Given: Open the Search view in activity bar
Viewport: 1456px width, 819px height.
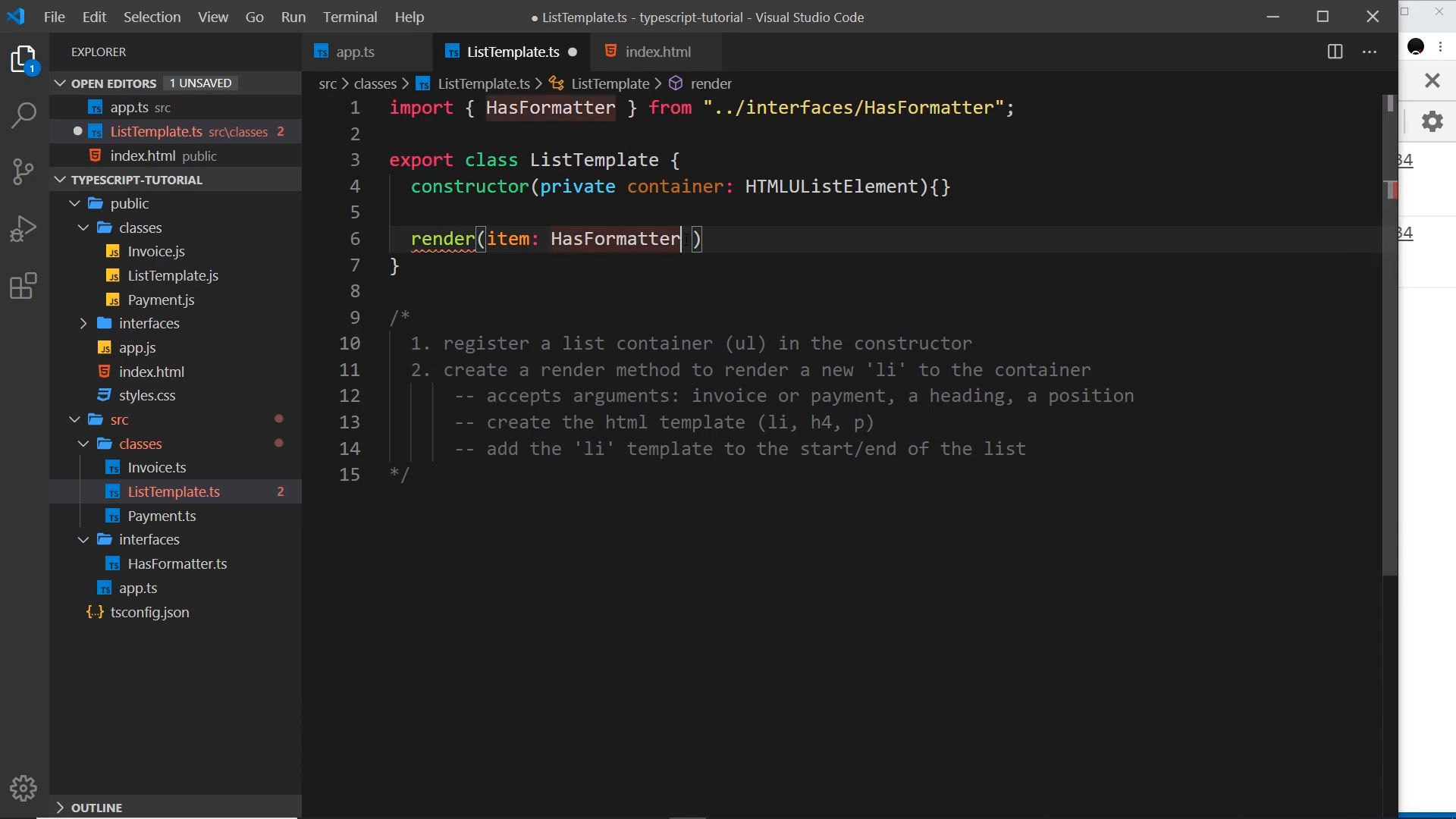Looking at the screenshot, I should [24, 115].
